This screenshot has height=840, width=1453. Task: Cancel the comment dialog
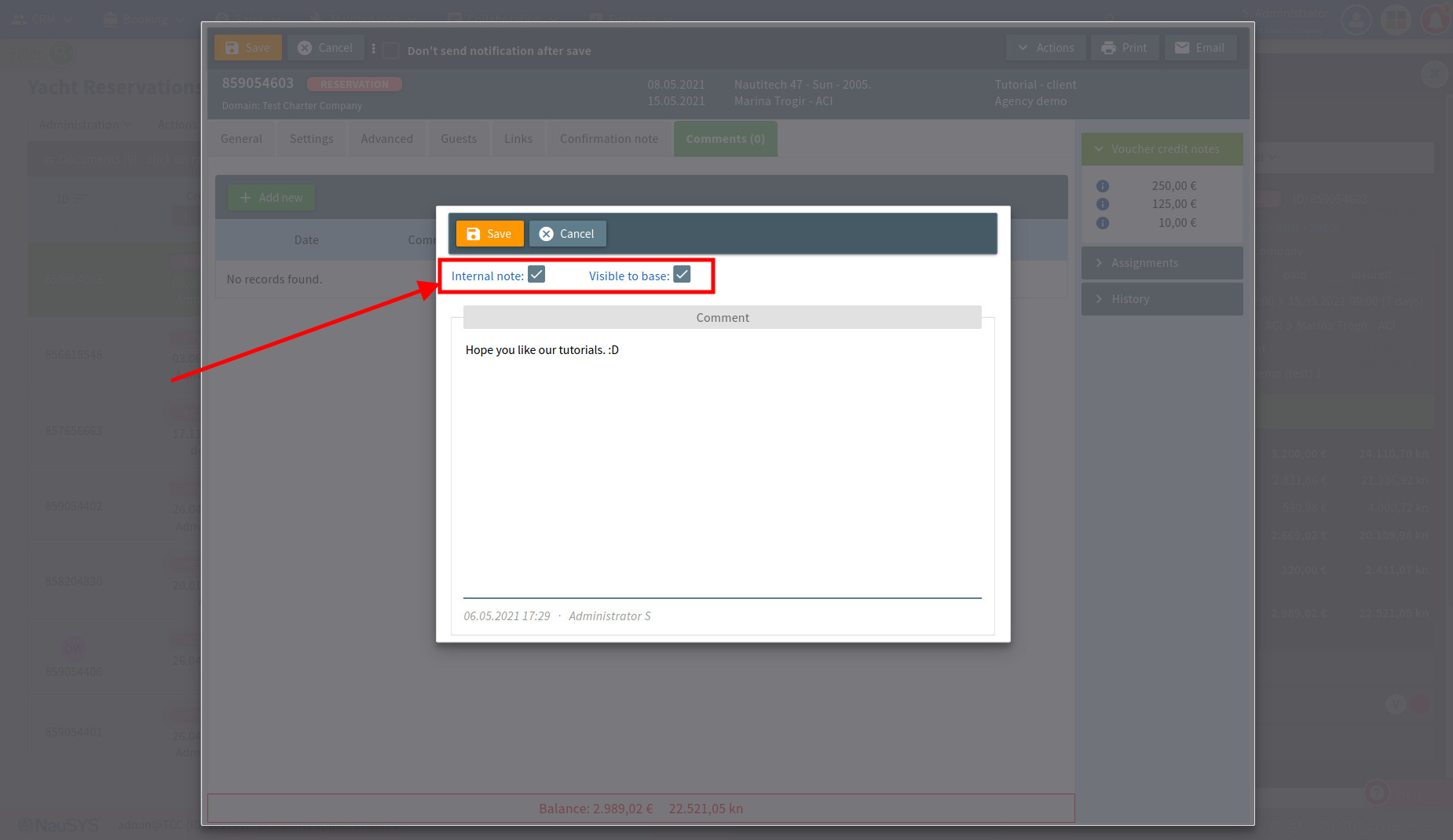click(567, 234)
